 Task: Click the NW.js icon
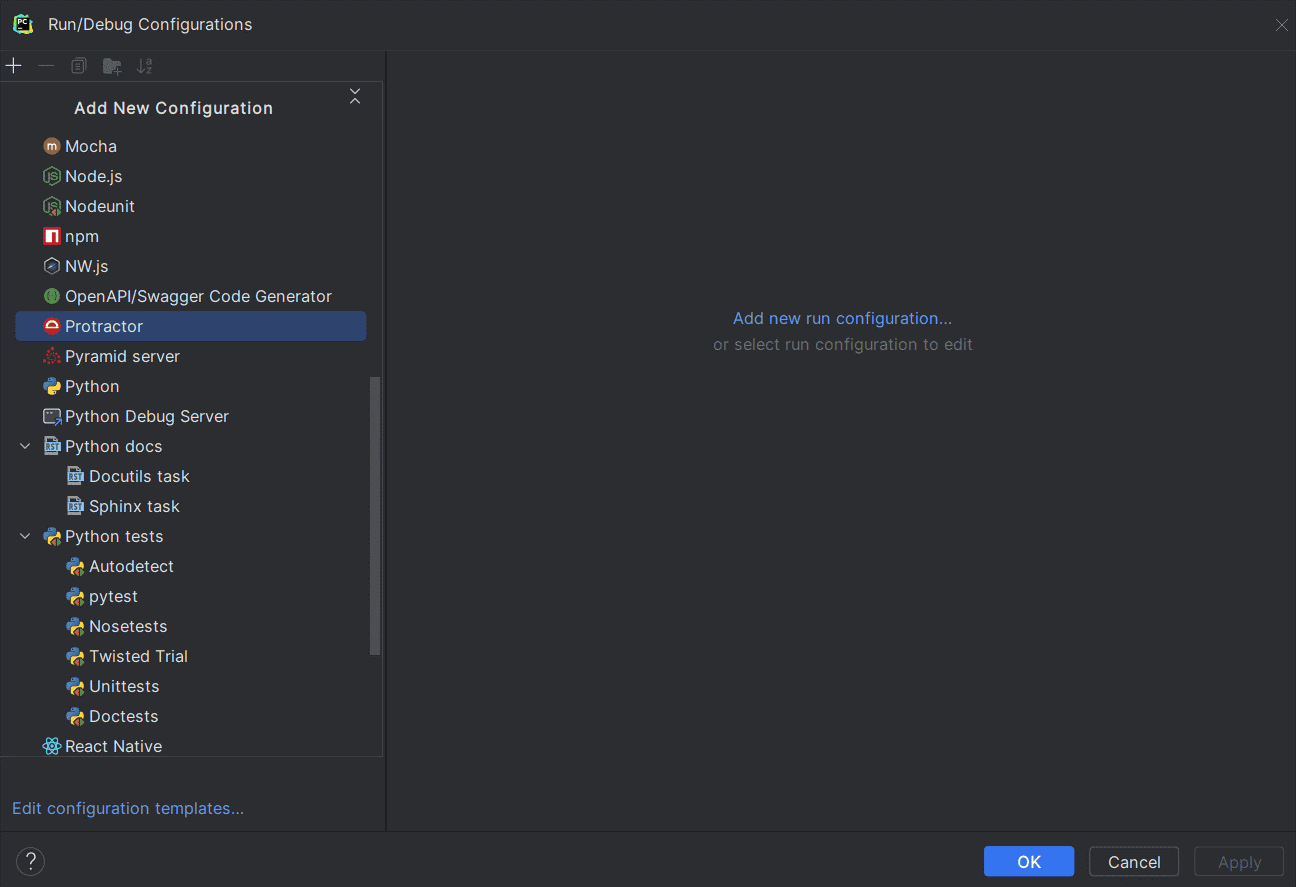52,266
